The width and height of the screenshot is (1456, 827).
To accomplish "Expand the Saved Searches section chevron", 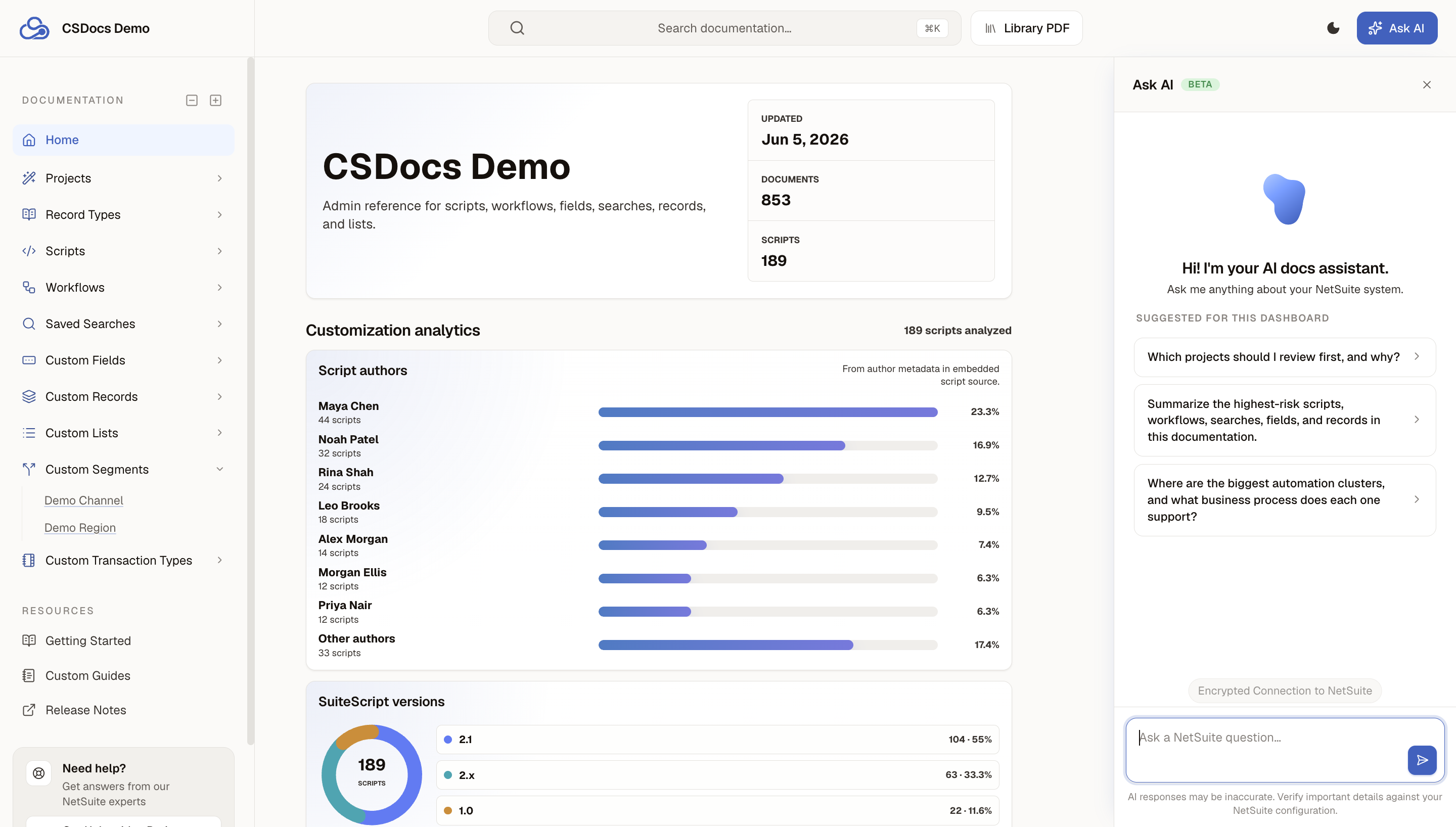I will 220,324.
